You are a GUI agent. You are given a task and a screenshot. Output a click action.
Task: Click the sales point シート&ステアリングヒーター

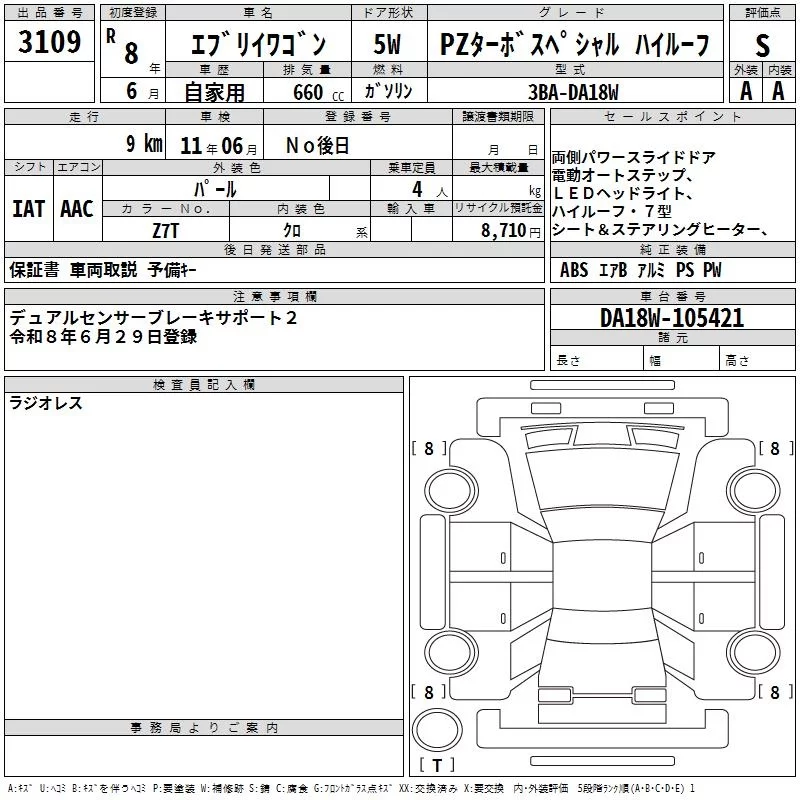click(x=660, y=230)
